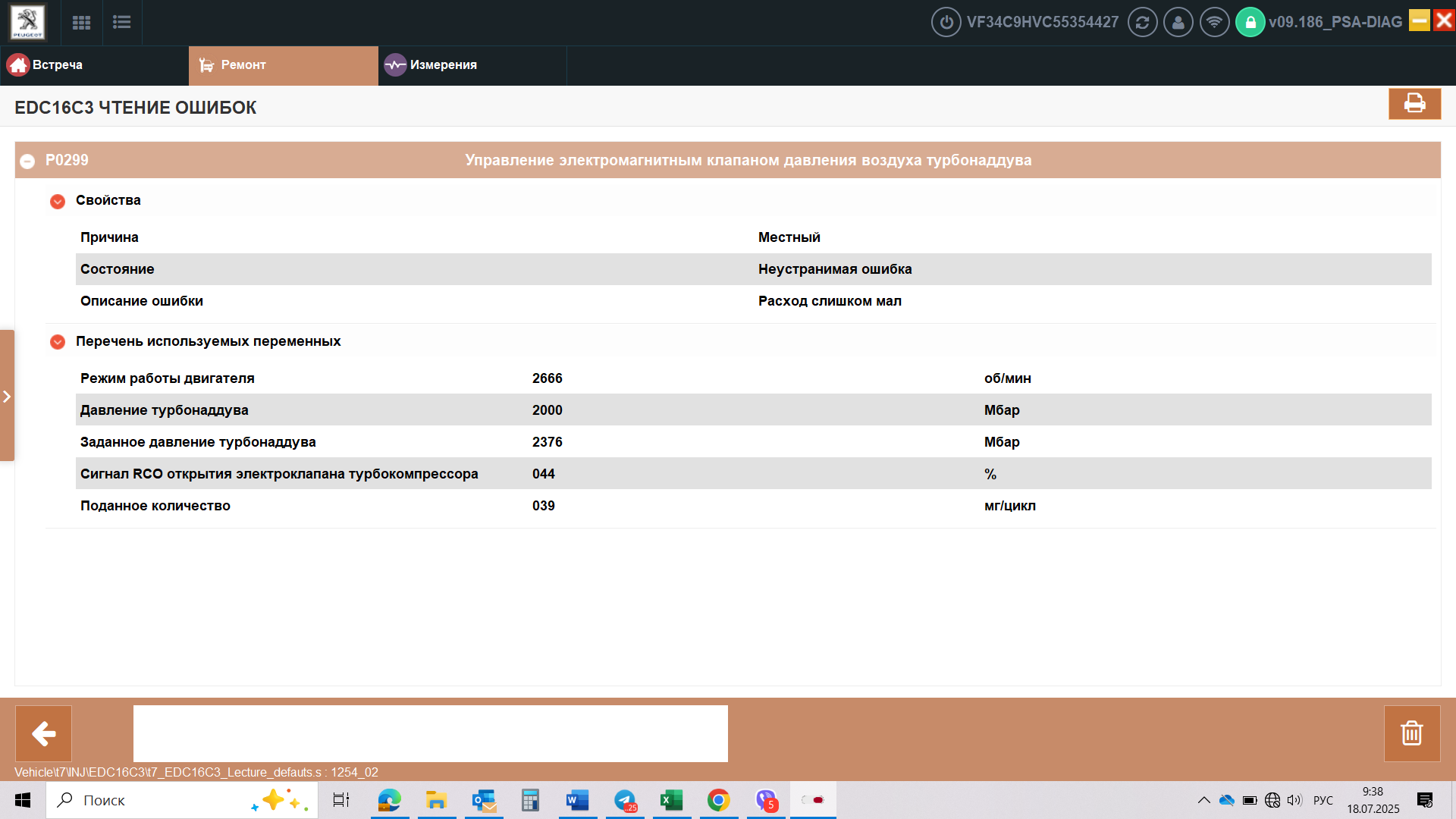Screen dimensions: 1456x819
Task: Click the refresh sync icon
Action: 1142,22
